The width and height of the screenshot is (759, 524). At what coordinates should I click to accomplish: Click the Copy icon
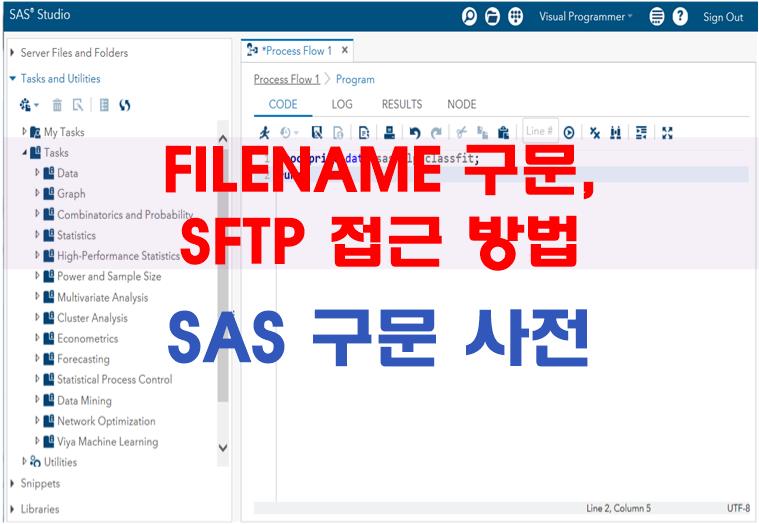pyautogui.click(x=482, y=132)
